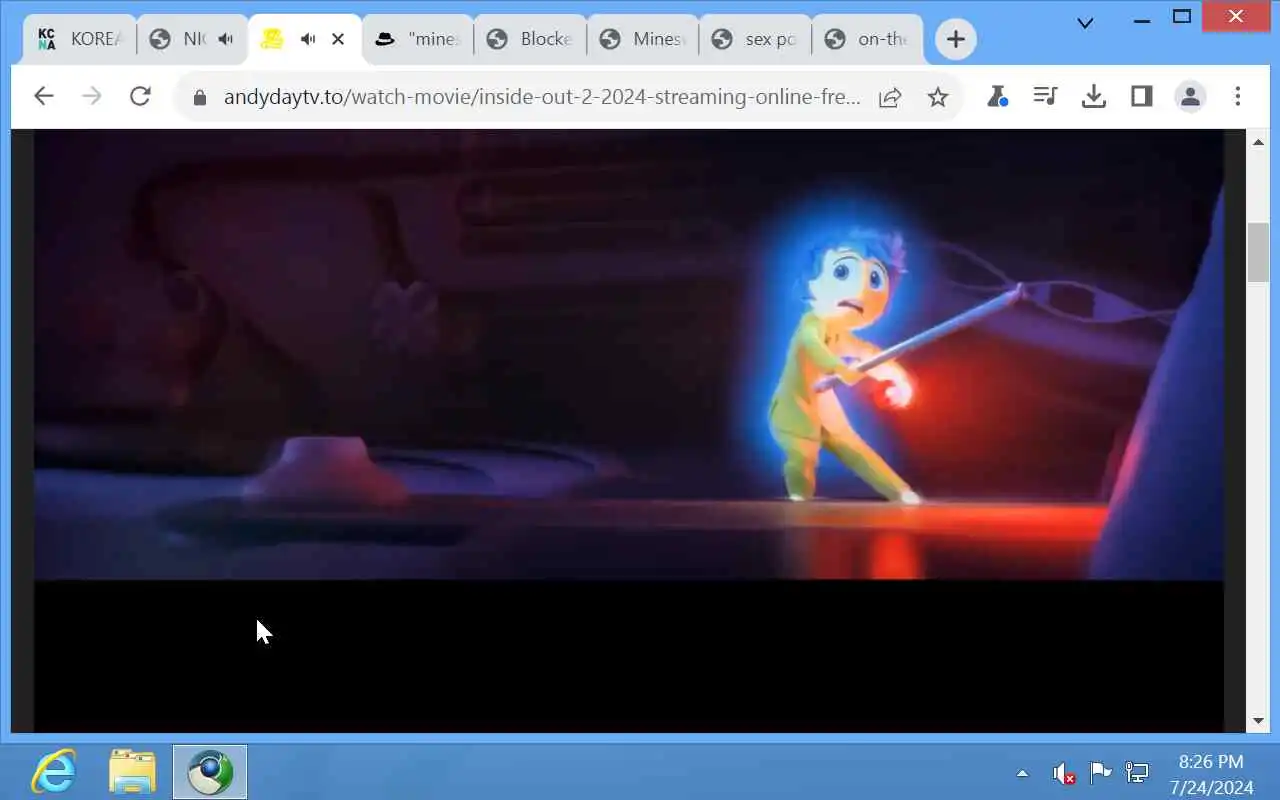The width and height of the screenshot is (1280, 800).
Task: Open Action Center flag icon
Action: pos(1100,773)
